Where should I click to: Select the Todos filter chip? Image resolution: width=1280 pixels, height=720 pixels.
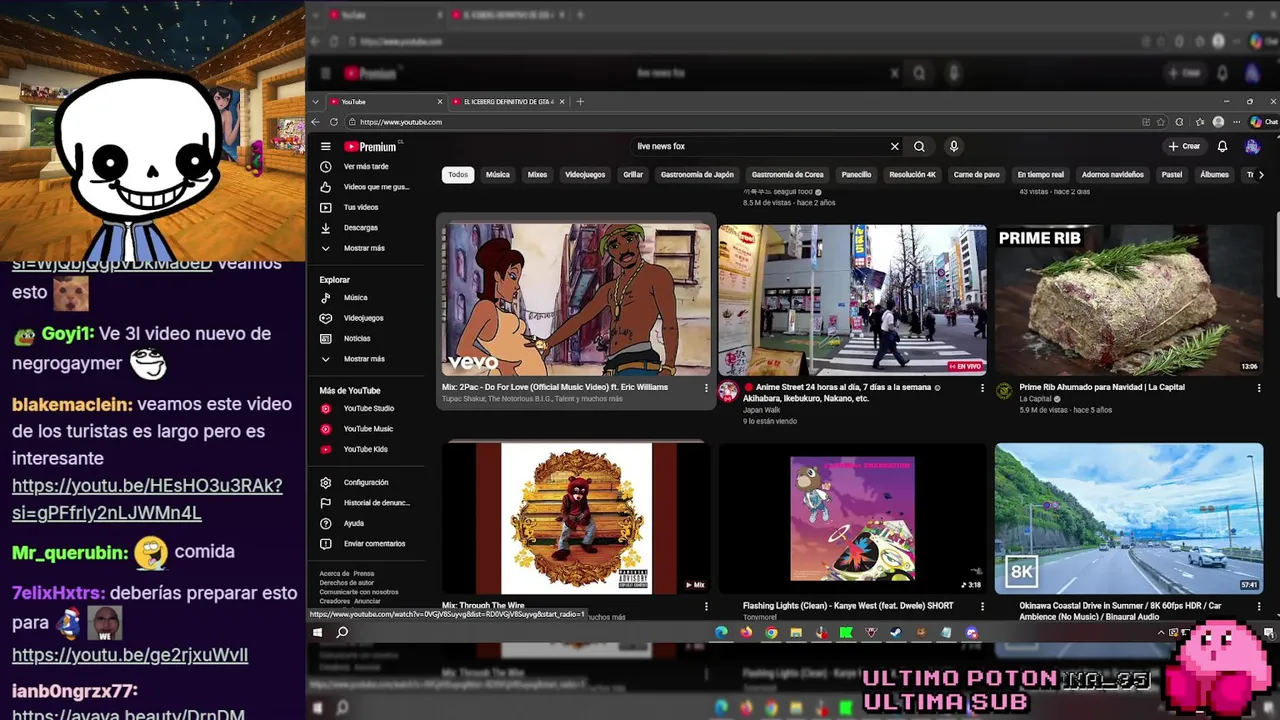tap(458, 175)
